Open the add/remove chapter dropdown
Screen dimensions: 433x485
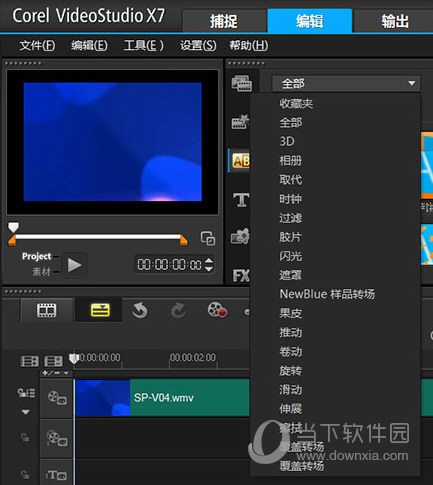[x=55, y=373]
